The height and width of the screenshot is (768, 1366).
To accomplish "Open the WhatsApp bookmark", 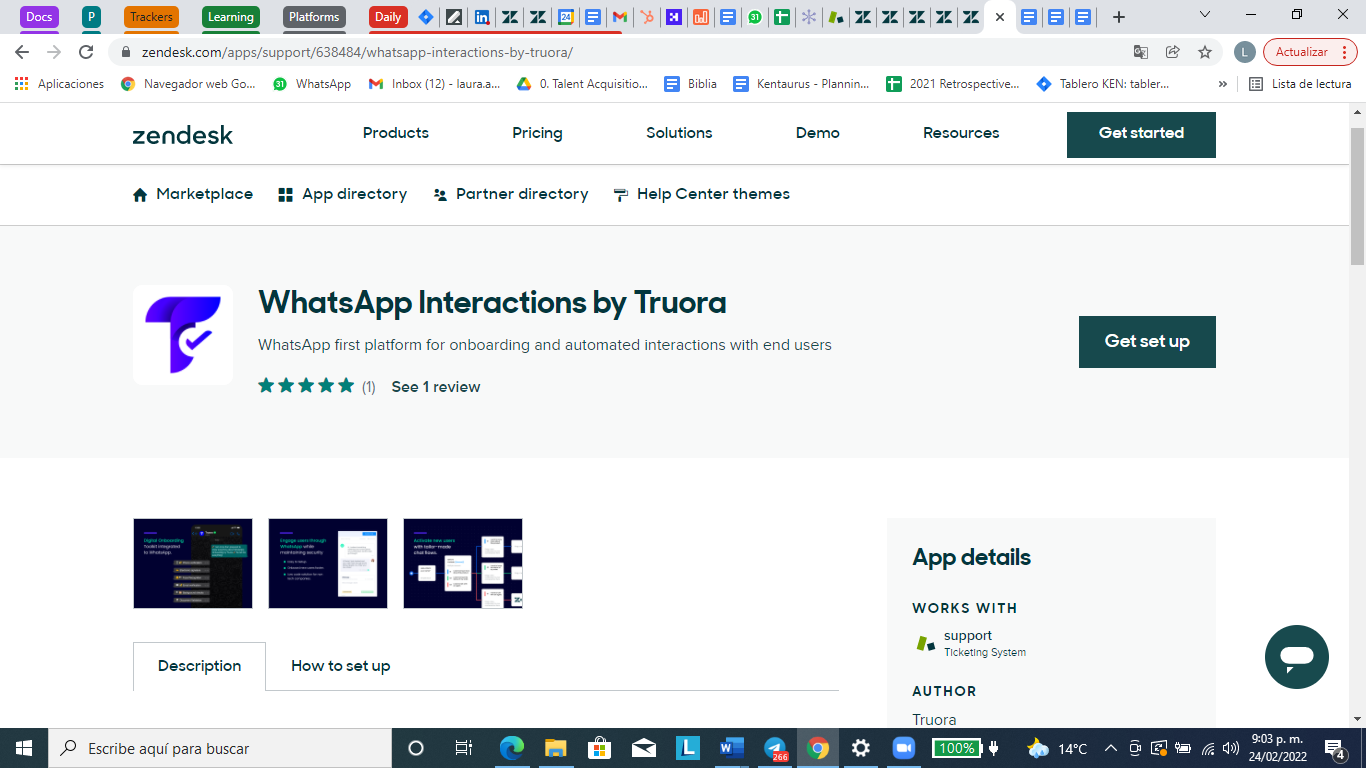I will (312, 84).
